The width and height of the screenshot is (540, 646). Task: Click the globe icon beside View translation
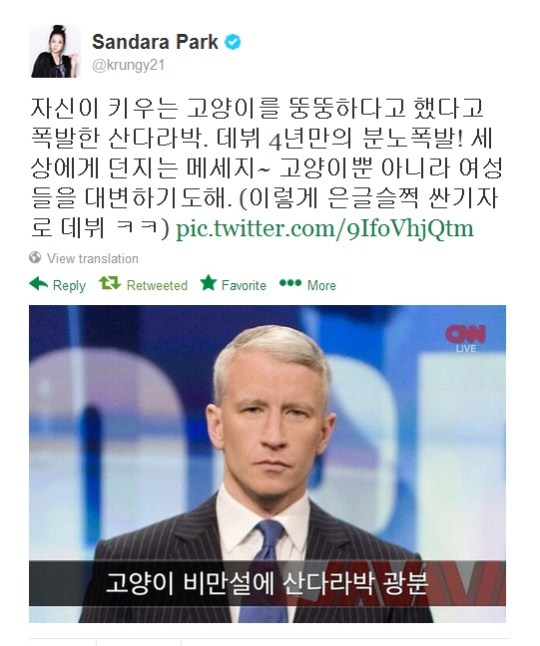[x=35, y=257]
